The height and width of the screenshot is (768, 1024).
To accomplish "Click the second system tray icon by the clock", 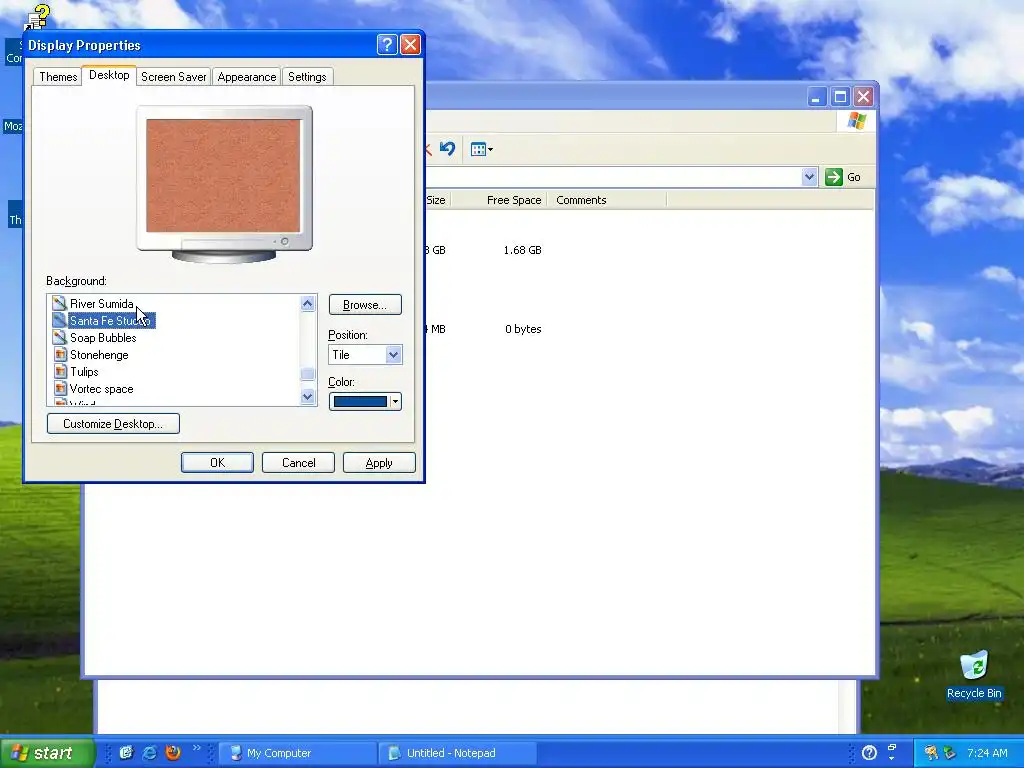I will [950, 753].
